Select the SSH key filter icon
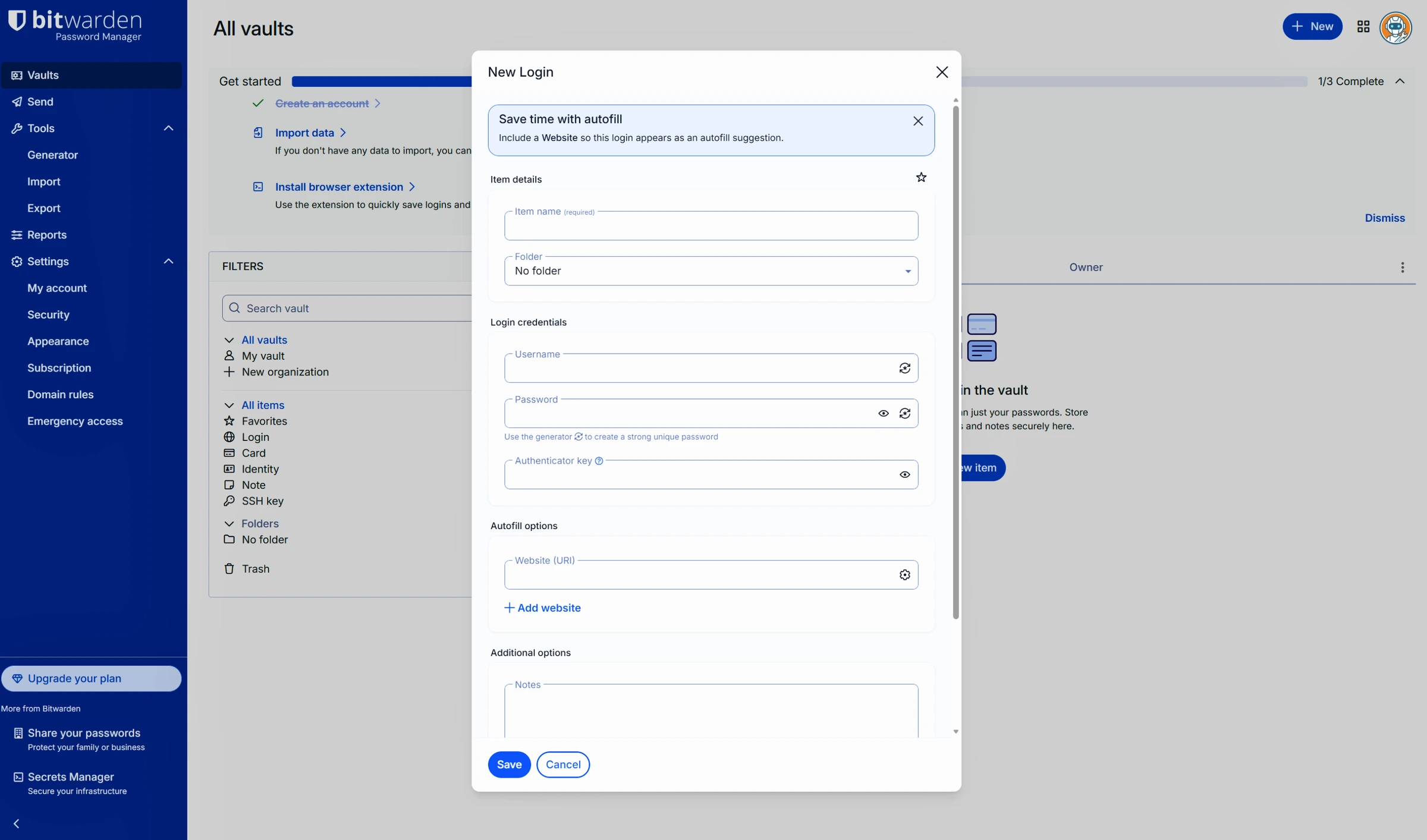Image resolution: width=1427 pixels, height=840 pixels. pyautogui.click(x=230, y=501)
